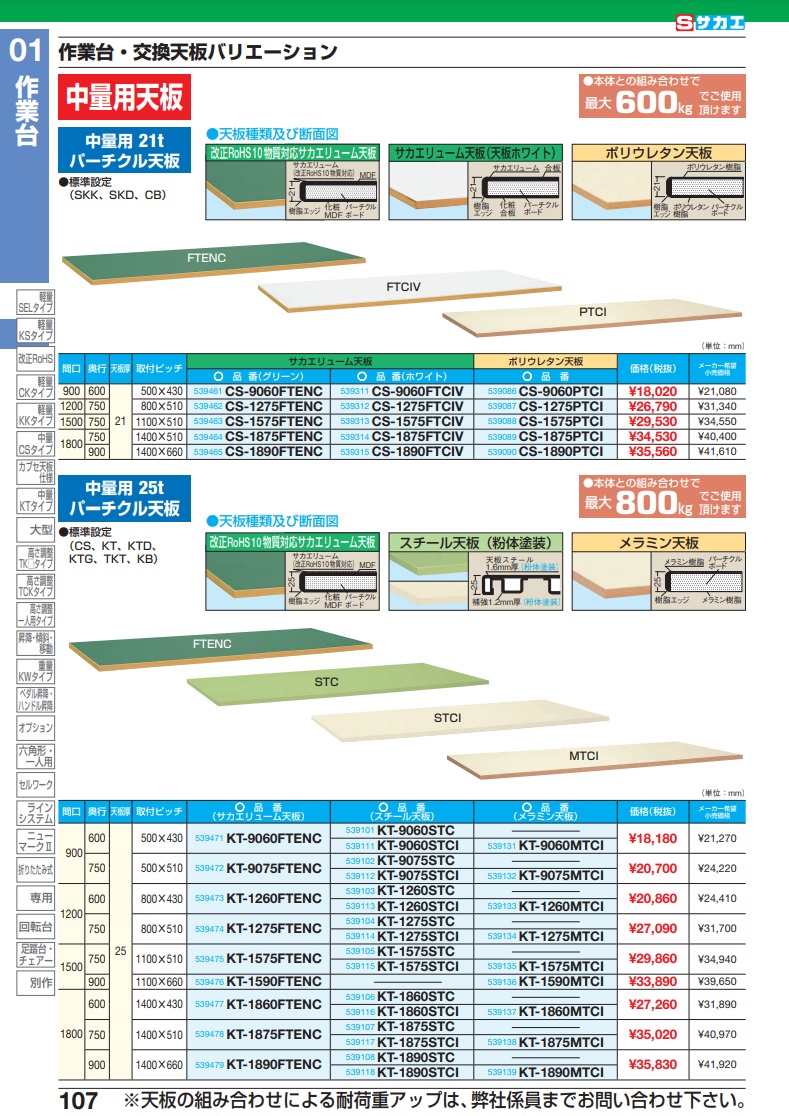Open the 足踏台・チェアー side tab
Viewport: 789px width, 1116px height.
[36, 954]
